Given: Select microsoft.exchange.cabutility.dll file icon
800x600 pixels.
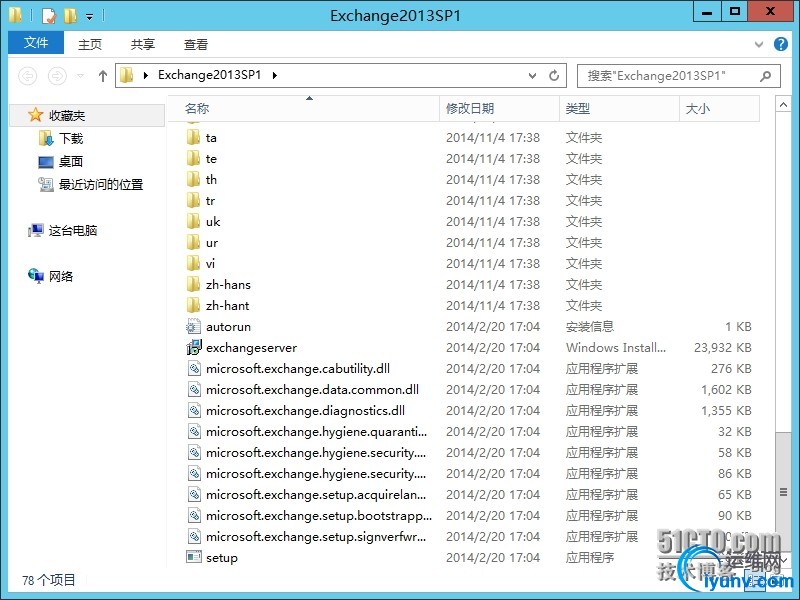Looking at the screenshot, I should click(194, 368).
